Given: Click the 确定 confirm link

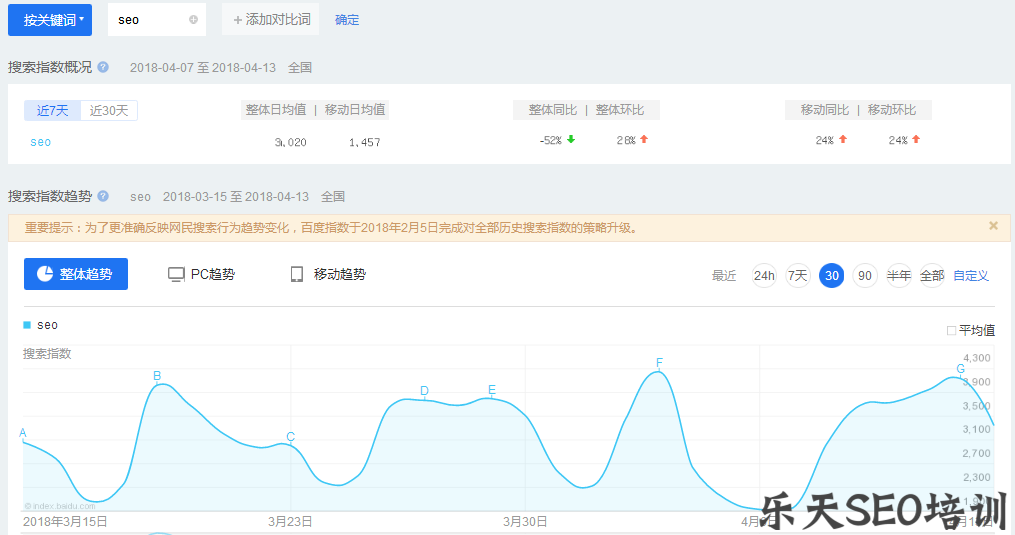Looking at the screenshot, I should coord(347,20).
